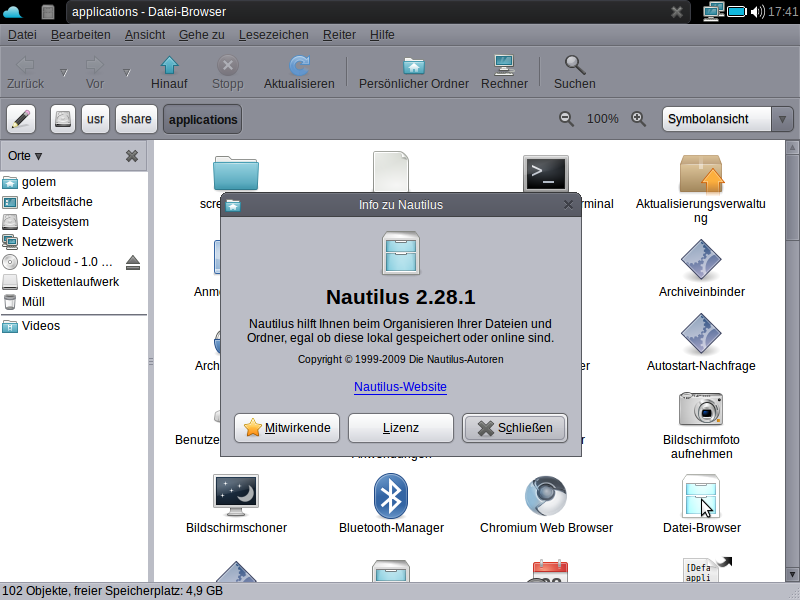Launch the Bluetooth-Manager icon
The width and height of the screenshot is (800, 600).
click(391, 494)
